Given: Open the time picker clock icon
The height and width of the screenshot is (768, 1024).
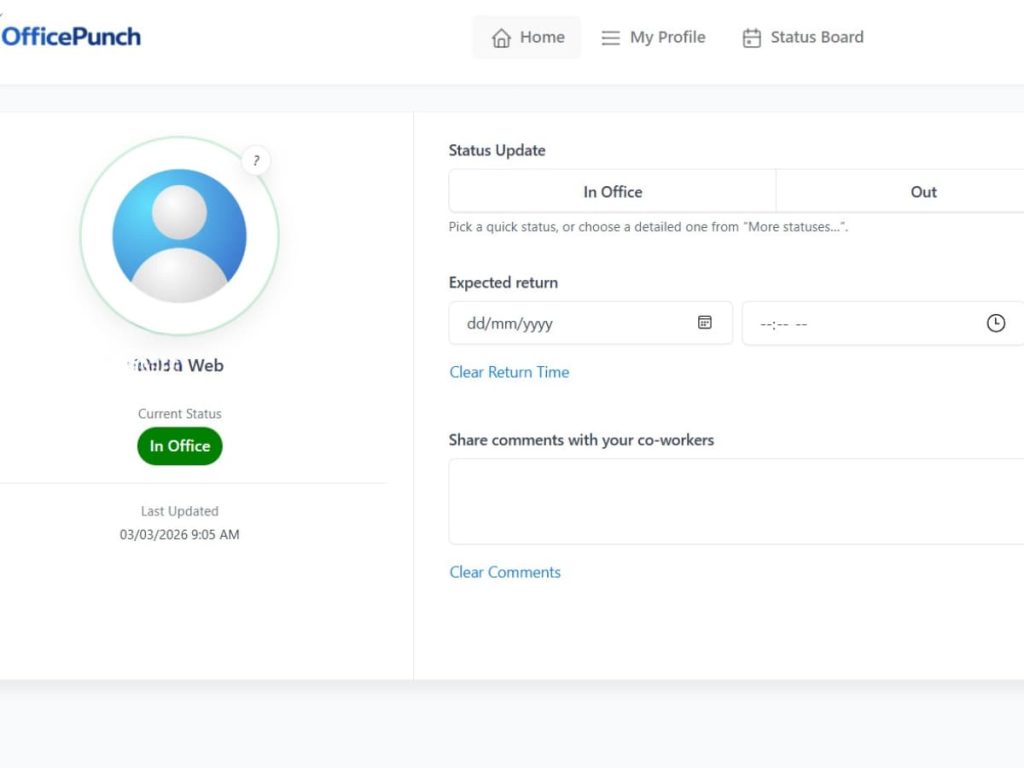Looking at the screenshot, I should tap(995, 323).
